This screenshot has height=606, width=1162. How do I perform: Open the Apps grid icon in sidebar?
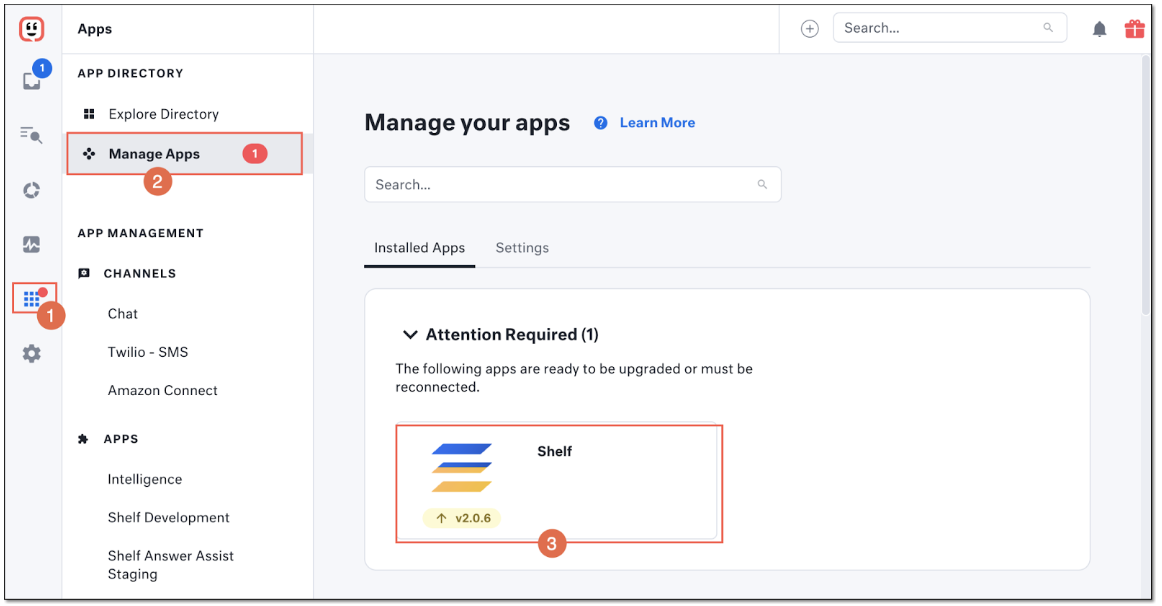(x=32, y=299)
